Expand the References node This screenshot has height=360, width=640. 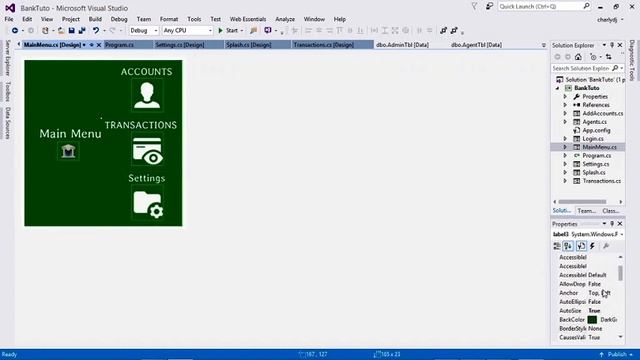(565, 105)
